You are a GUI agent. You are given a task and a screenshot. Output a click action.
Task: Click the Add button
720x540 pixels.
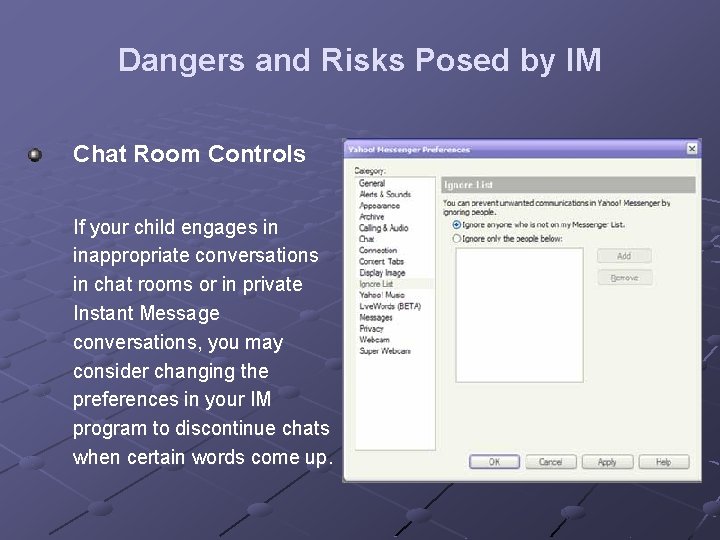tap(624, 256)
